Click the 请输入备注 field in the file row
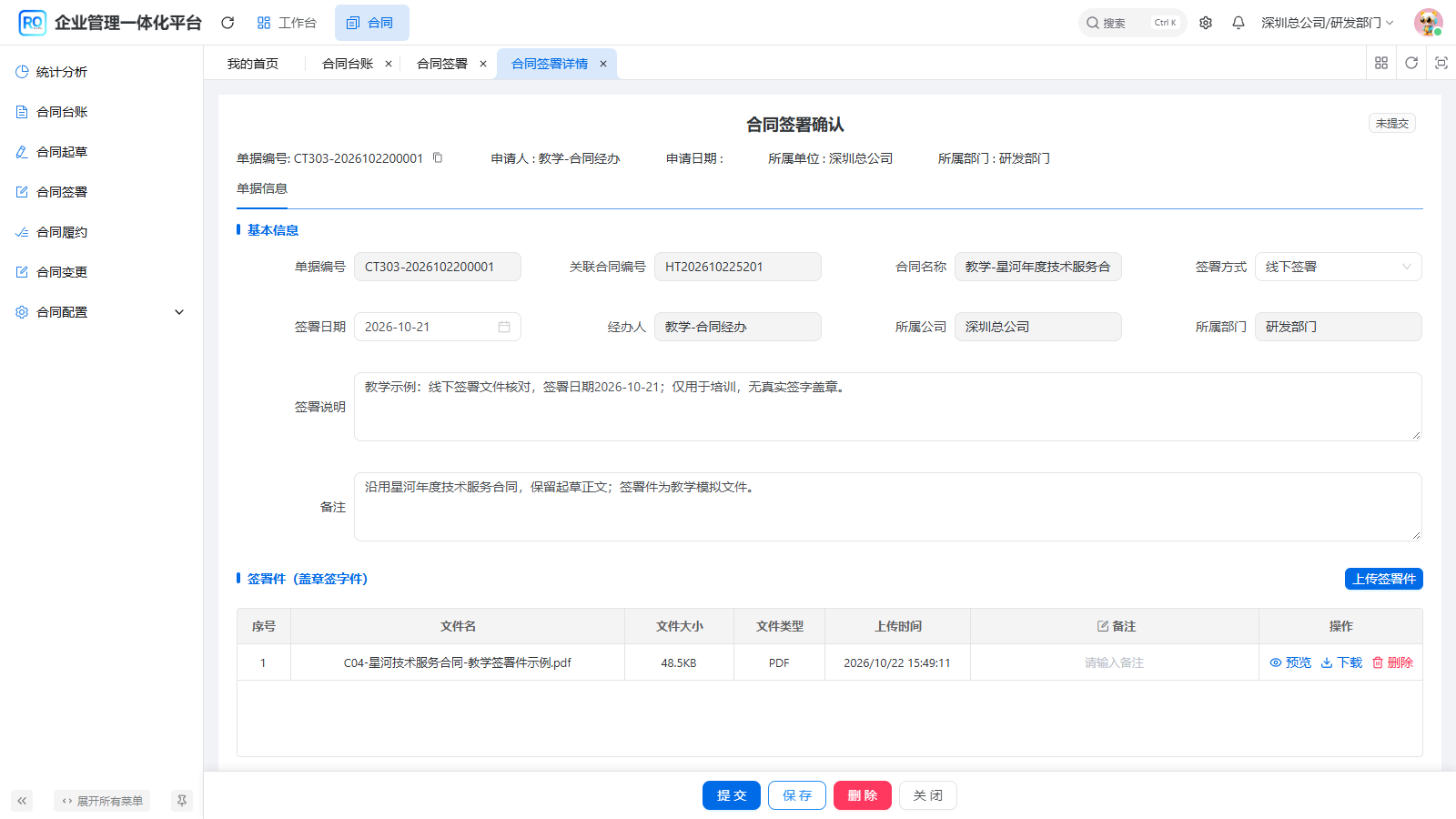This screenshot has height=819, width=1456. tap(1114, 662)
